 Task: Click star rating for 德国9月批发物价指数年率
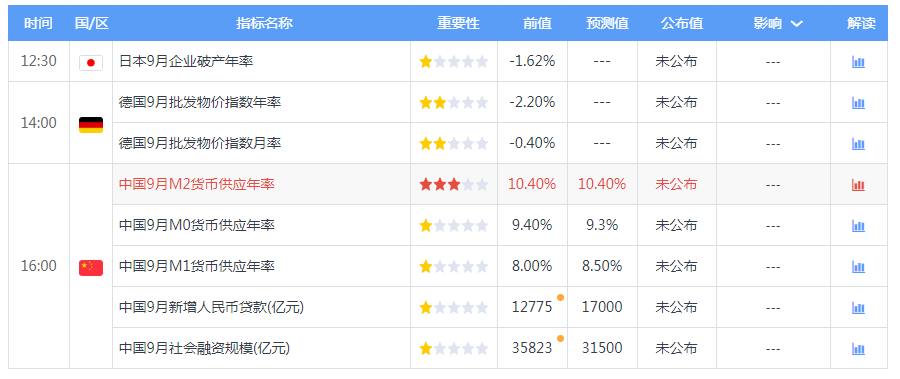[x=453, y=103]
